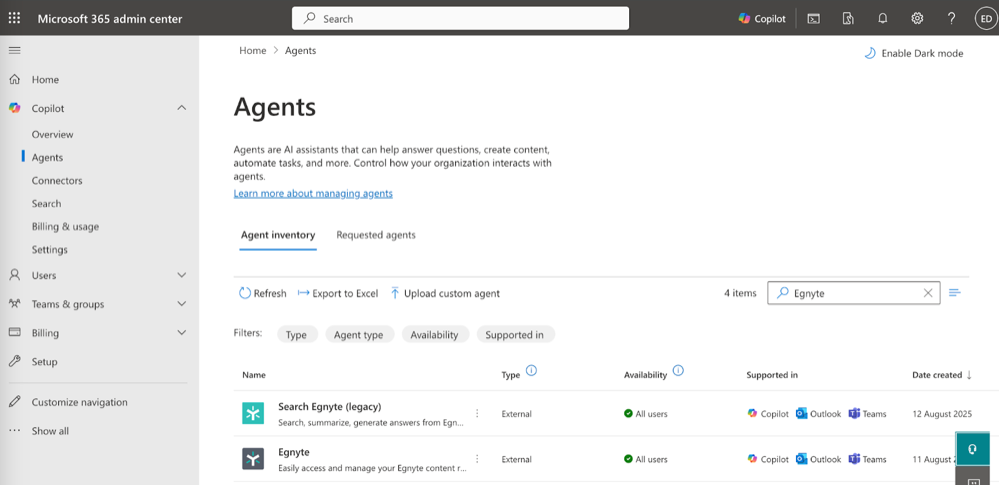Click info icon next to Type column
The image size is (999, 485).
[x=531, y=371]
